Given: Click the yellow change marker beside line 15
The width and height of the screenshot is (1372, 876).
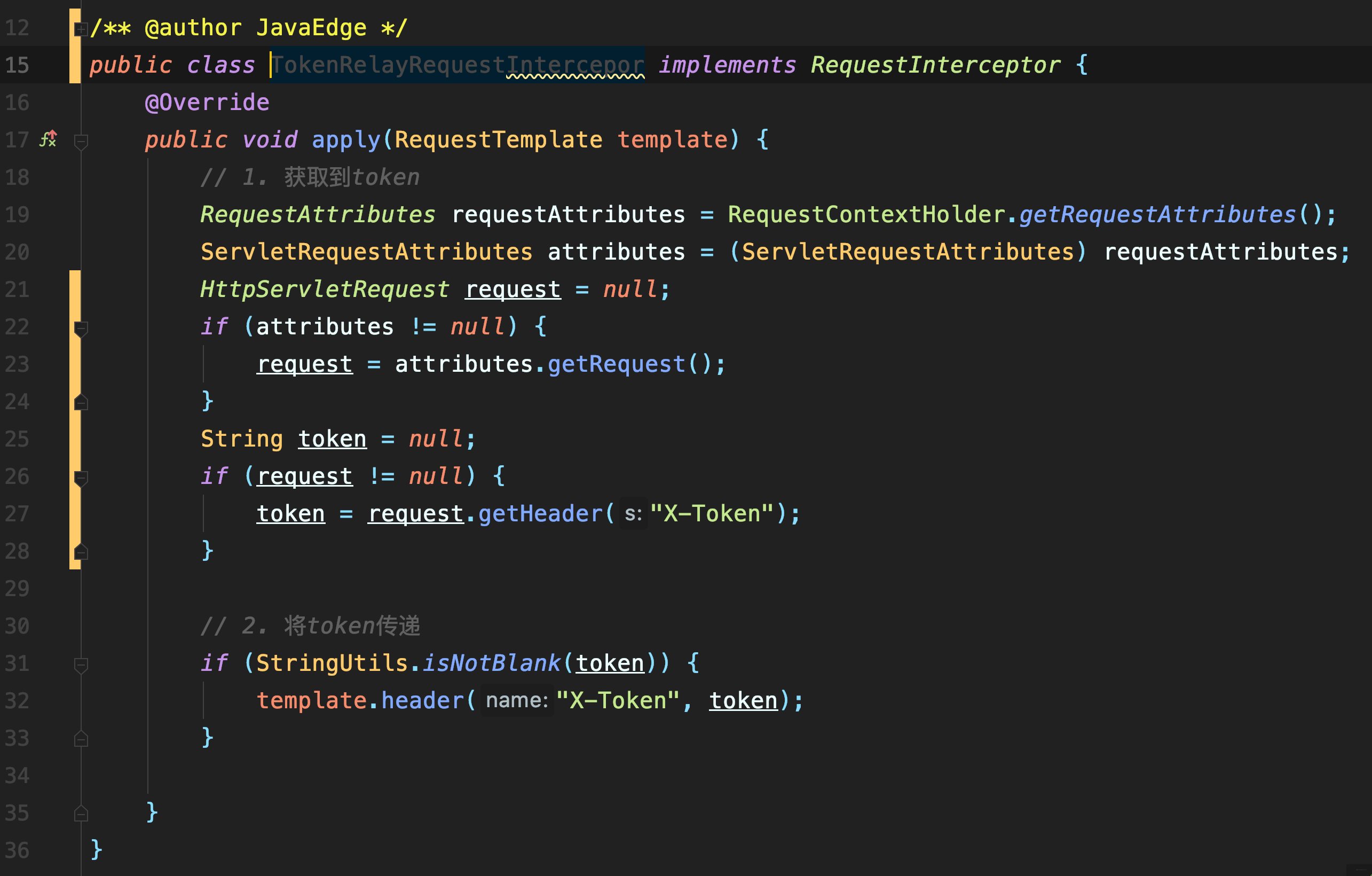Looking at the screenshot, I should [x=75, y=65].
